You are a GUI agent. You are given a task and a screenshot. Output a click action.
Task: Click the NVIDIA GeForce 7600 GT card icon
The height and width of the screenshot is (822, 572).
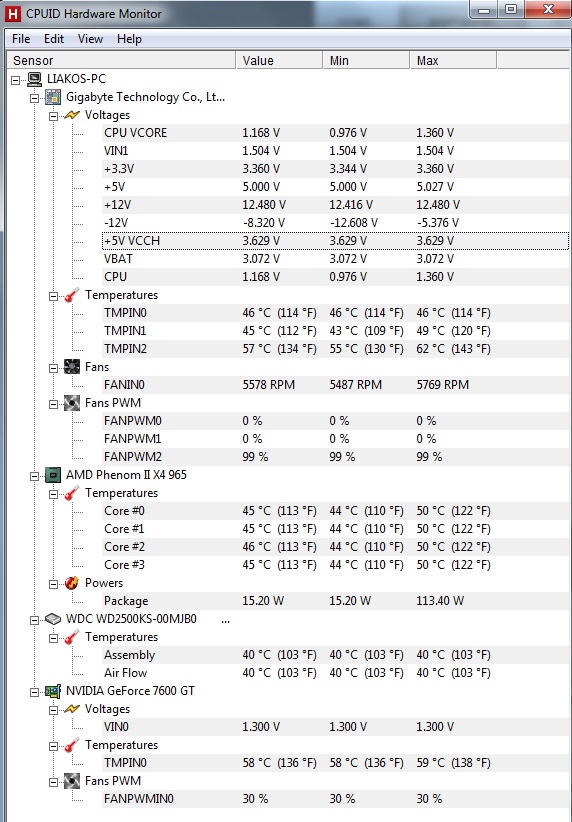53,691
